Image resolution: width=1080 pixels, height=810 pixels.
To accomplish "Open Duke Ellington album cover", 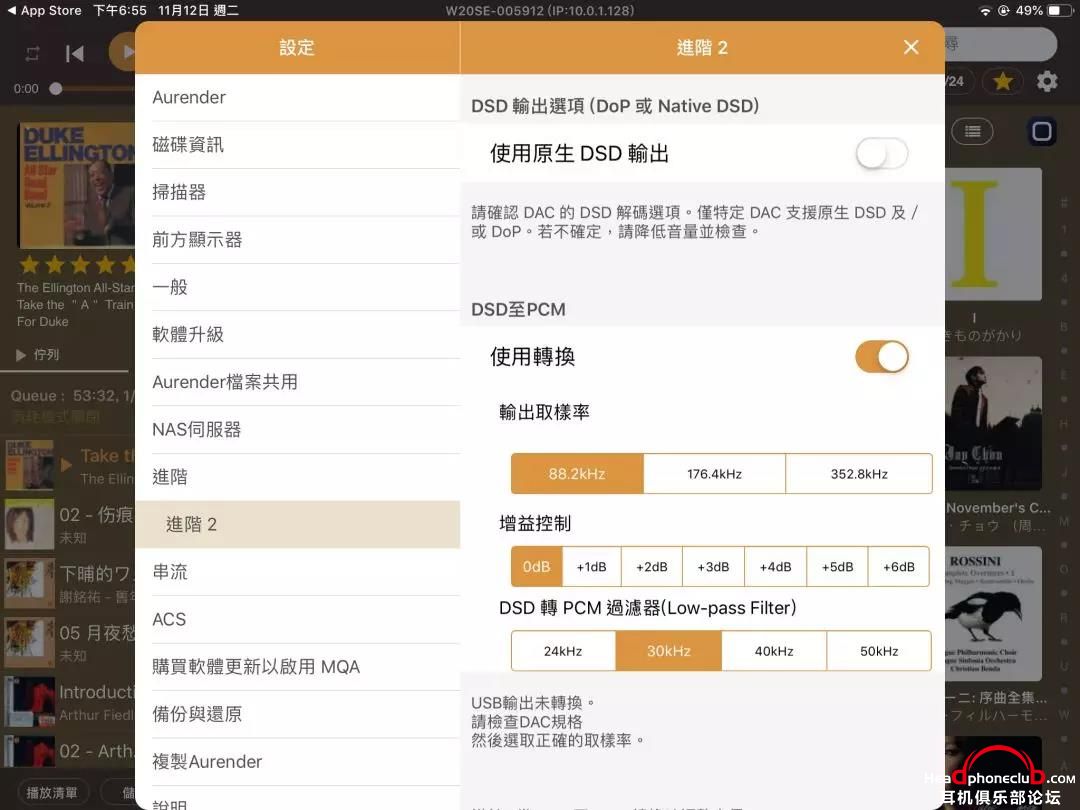I will click(x=76, y=185).
